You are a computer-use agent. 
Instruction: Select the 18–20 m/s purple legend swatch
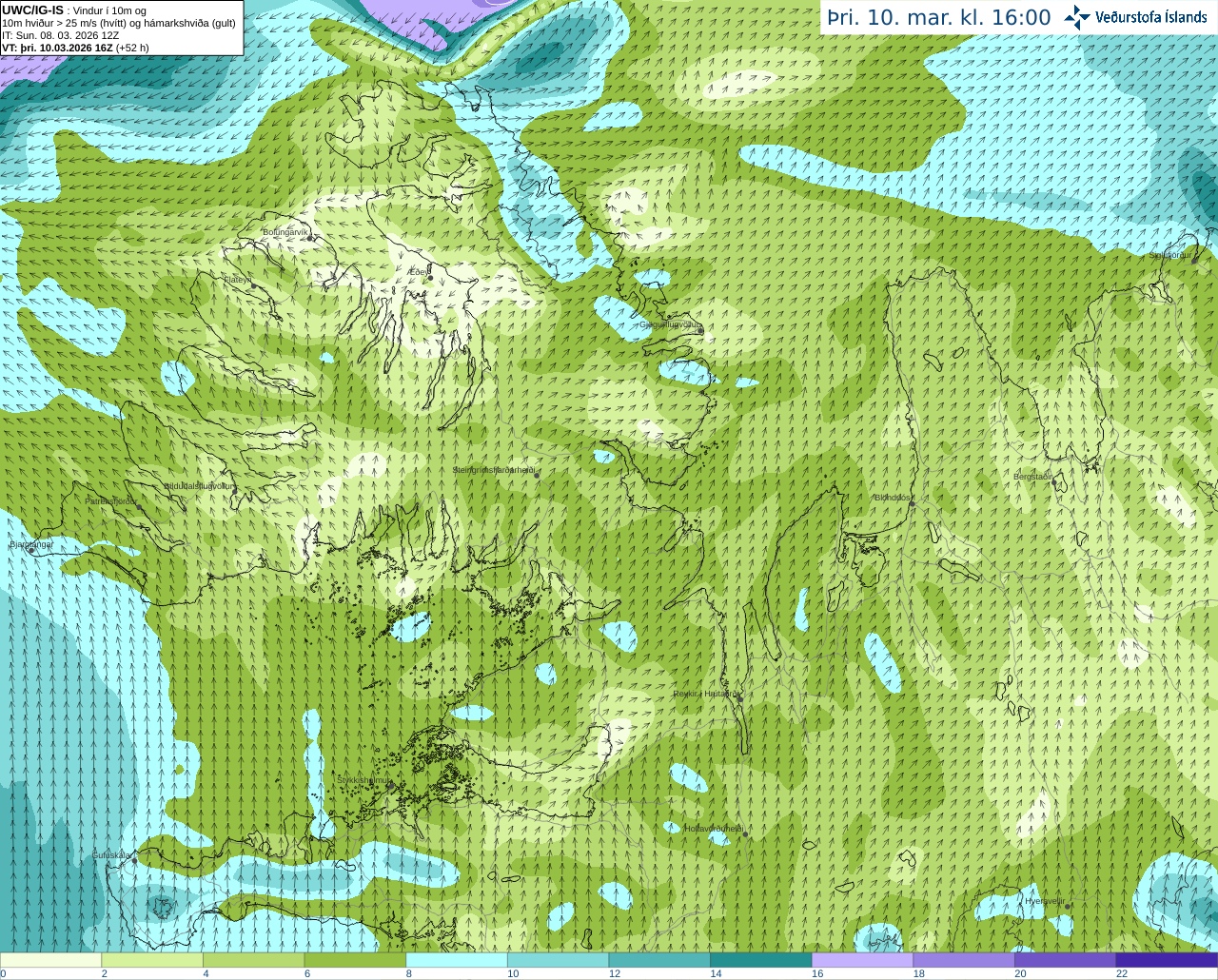(964, 959)
